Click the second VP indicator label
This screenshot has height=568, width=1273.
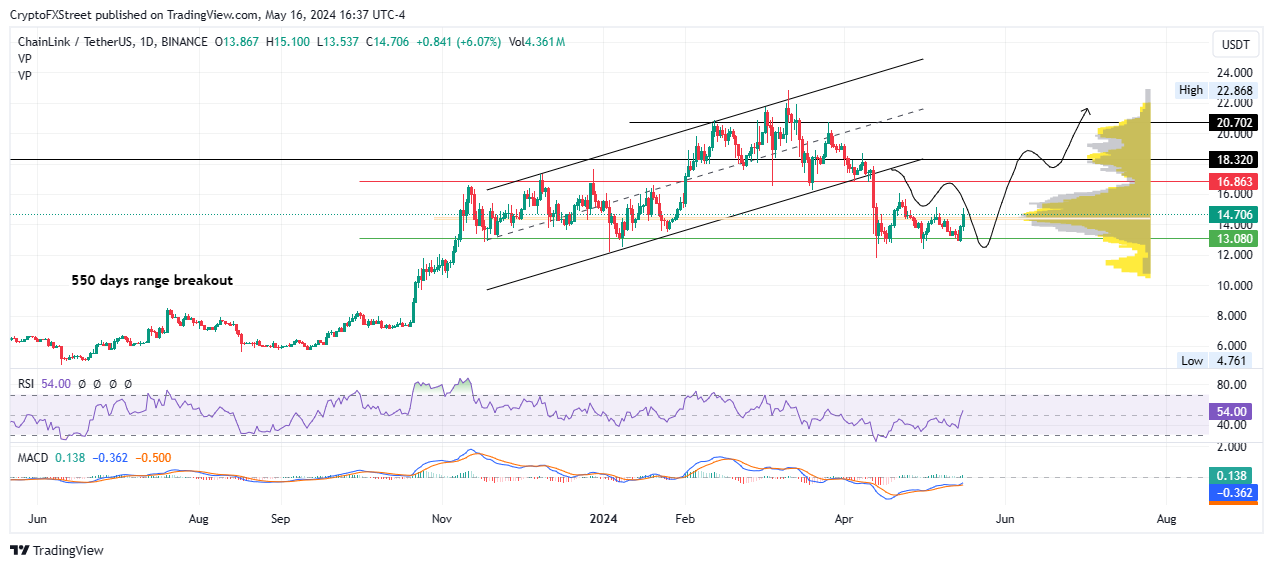(25, 75)
